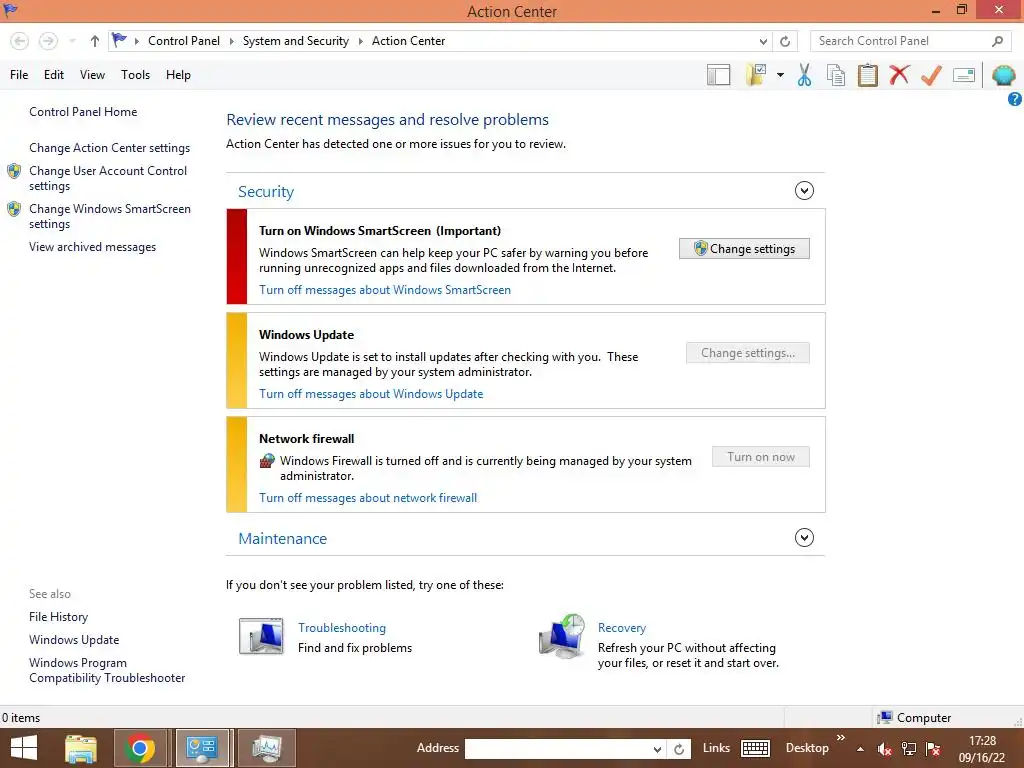Screen dimensions: 1024x768
Task: Open the taskbar Address dropdown
Action: pyautogui.click(x=657, y=749)
